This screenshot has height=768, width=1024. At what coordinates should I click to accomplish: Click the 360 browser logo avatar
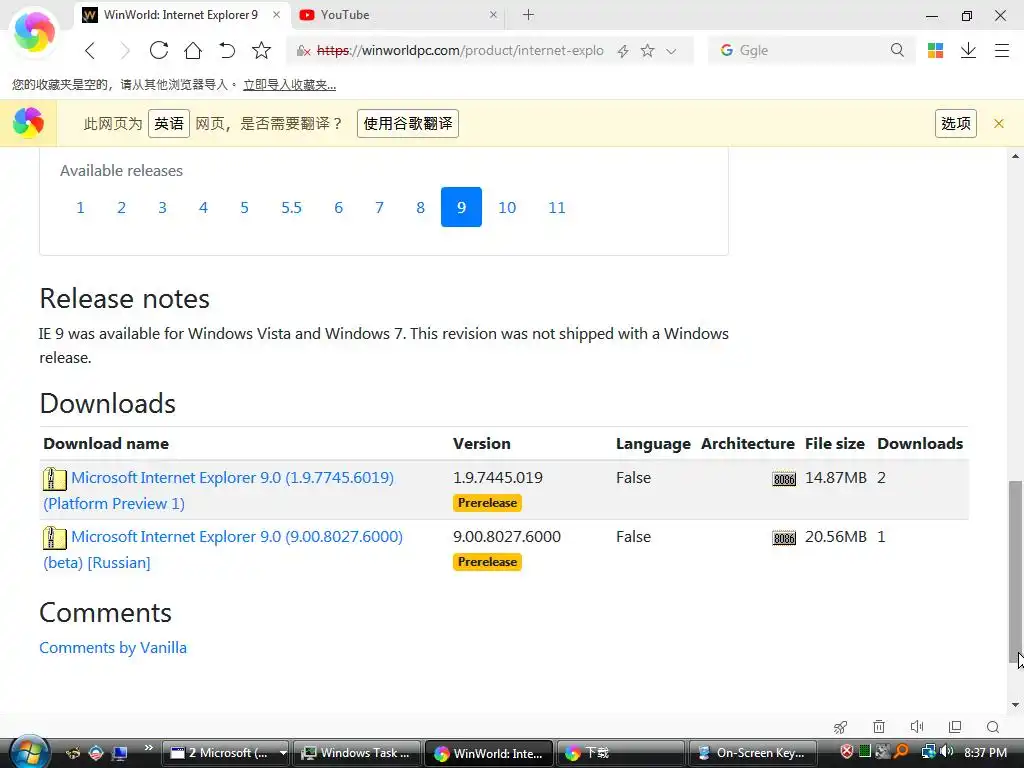[34, 31]
